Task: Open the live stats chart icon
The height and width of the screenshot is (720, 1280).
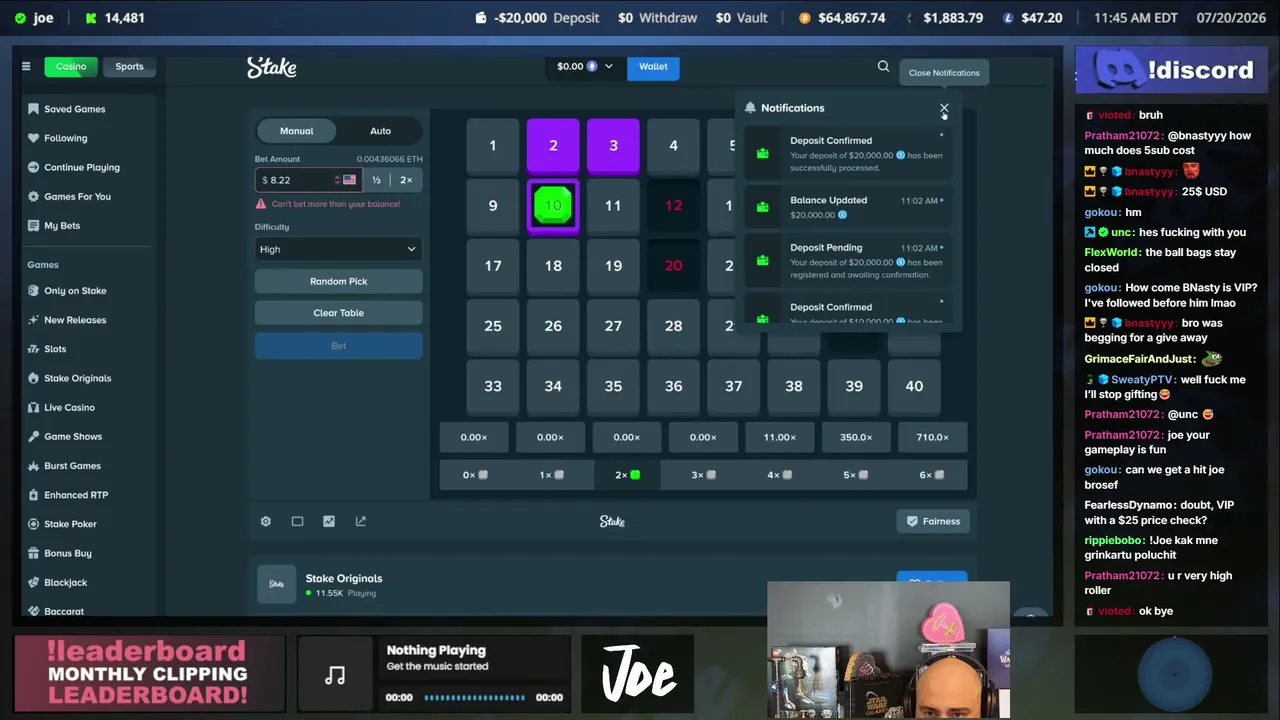Action: pyautogui.click(x=329, y=521)
